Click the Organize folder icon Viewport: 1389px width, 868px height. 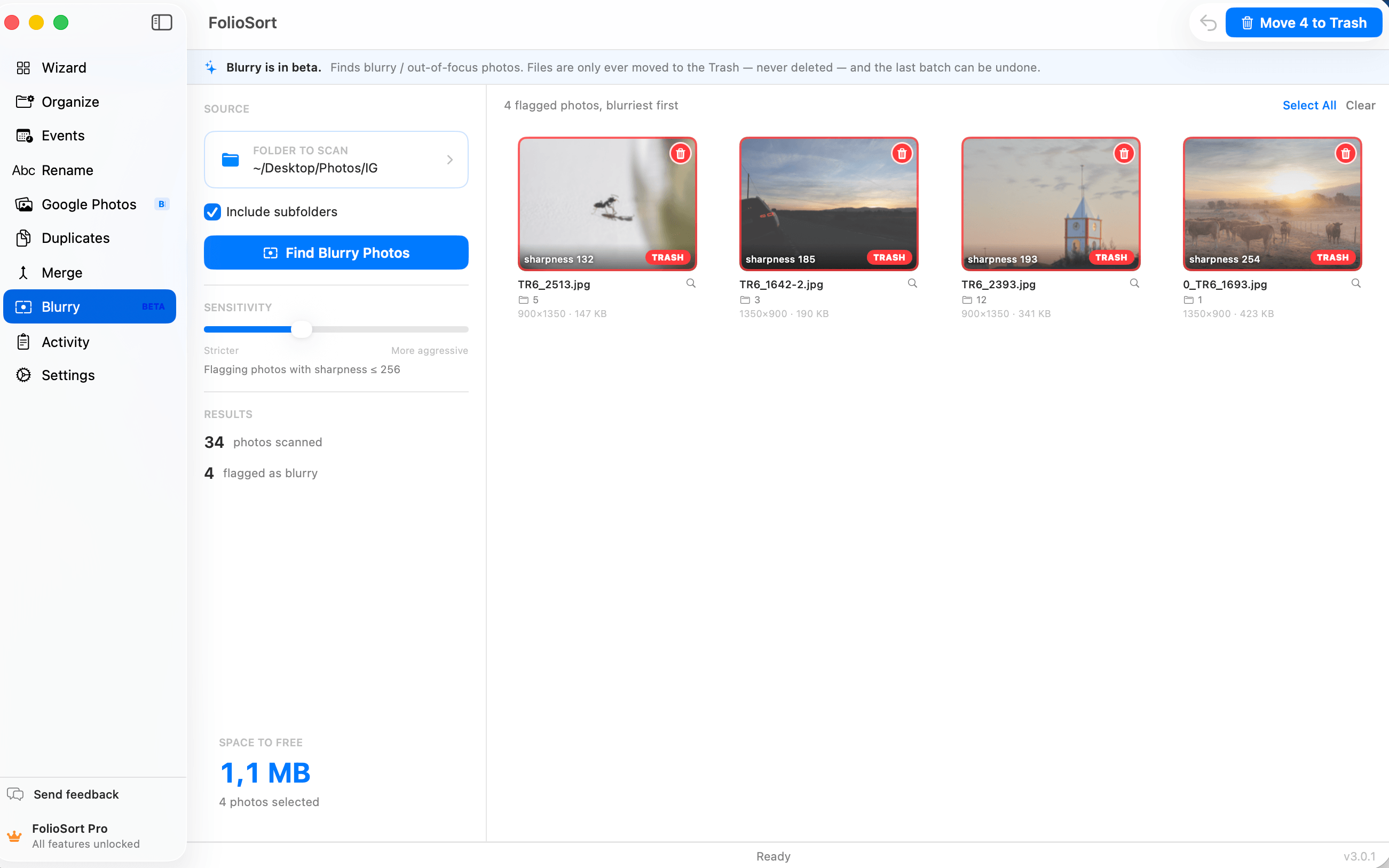[24, 101]
